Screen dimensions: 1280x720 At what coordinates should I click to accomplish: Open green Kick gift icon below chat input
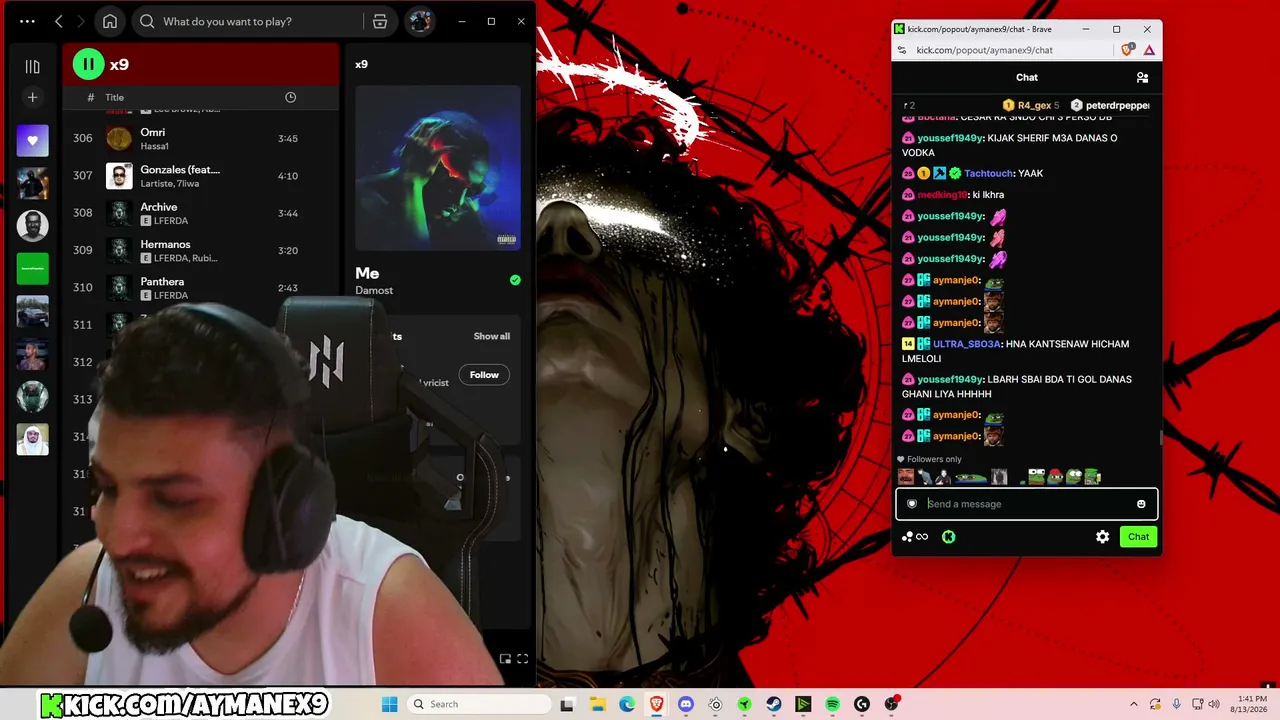click(948, 537)
